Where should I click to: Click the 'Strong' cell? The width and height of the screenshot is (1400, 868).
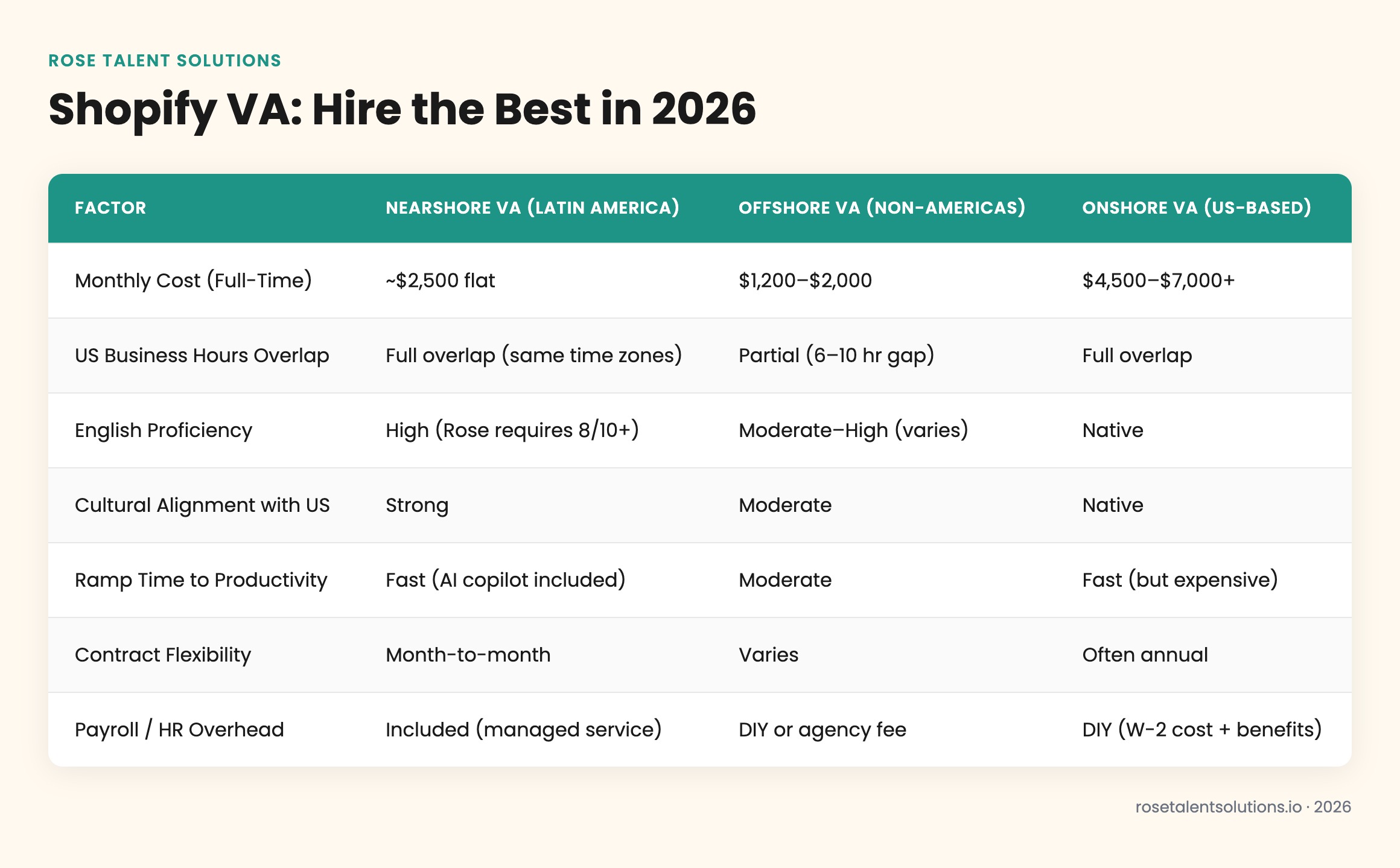pyautogui.click(x=417, y=505)
